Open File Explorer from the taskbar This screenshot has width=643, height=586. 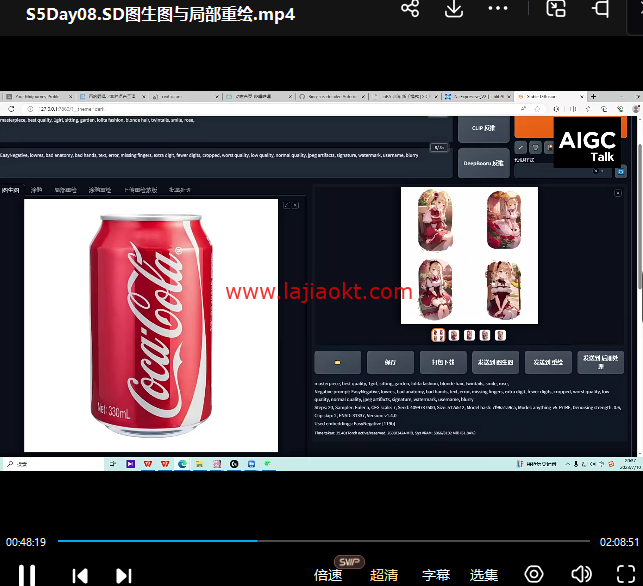coord(200,464)
